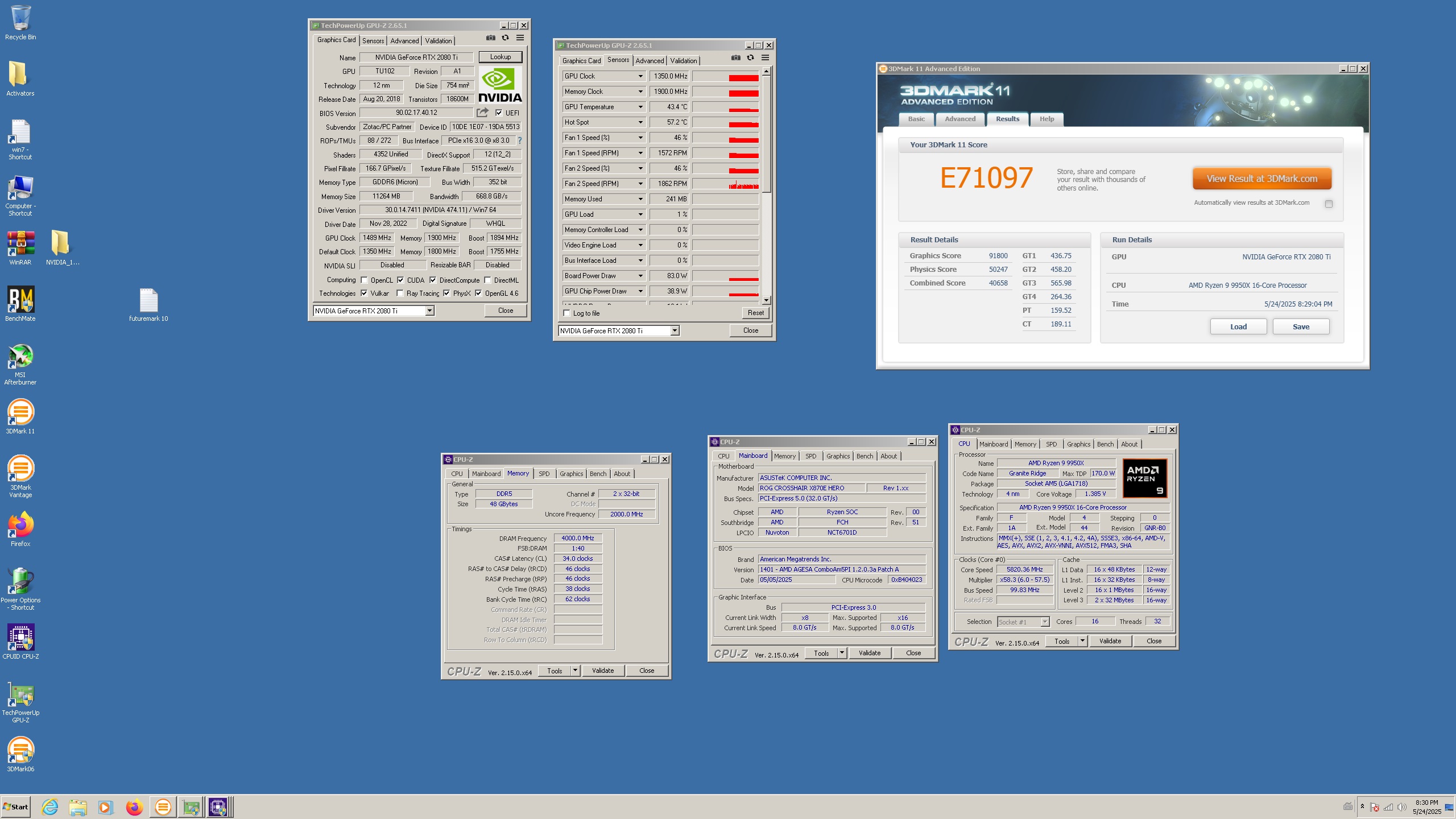
Task: Click the camera icon in GPU-Z Sensors window
Action: (736, 58)
